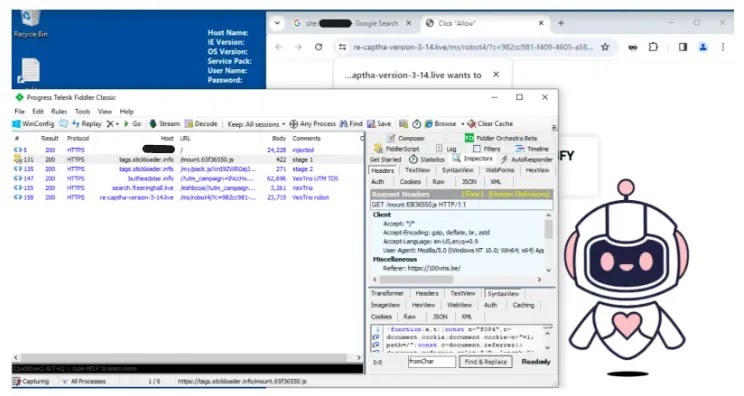Open the AutoResponder tab
The width and height of the screenshot is (744, 396).
pyautogui.click(x=527, y=160)
